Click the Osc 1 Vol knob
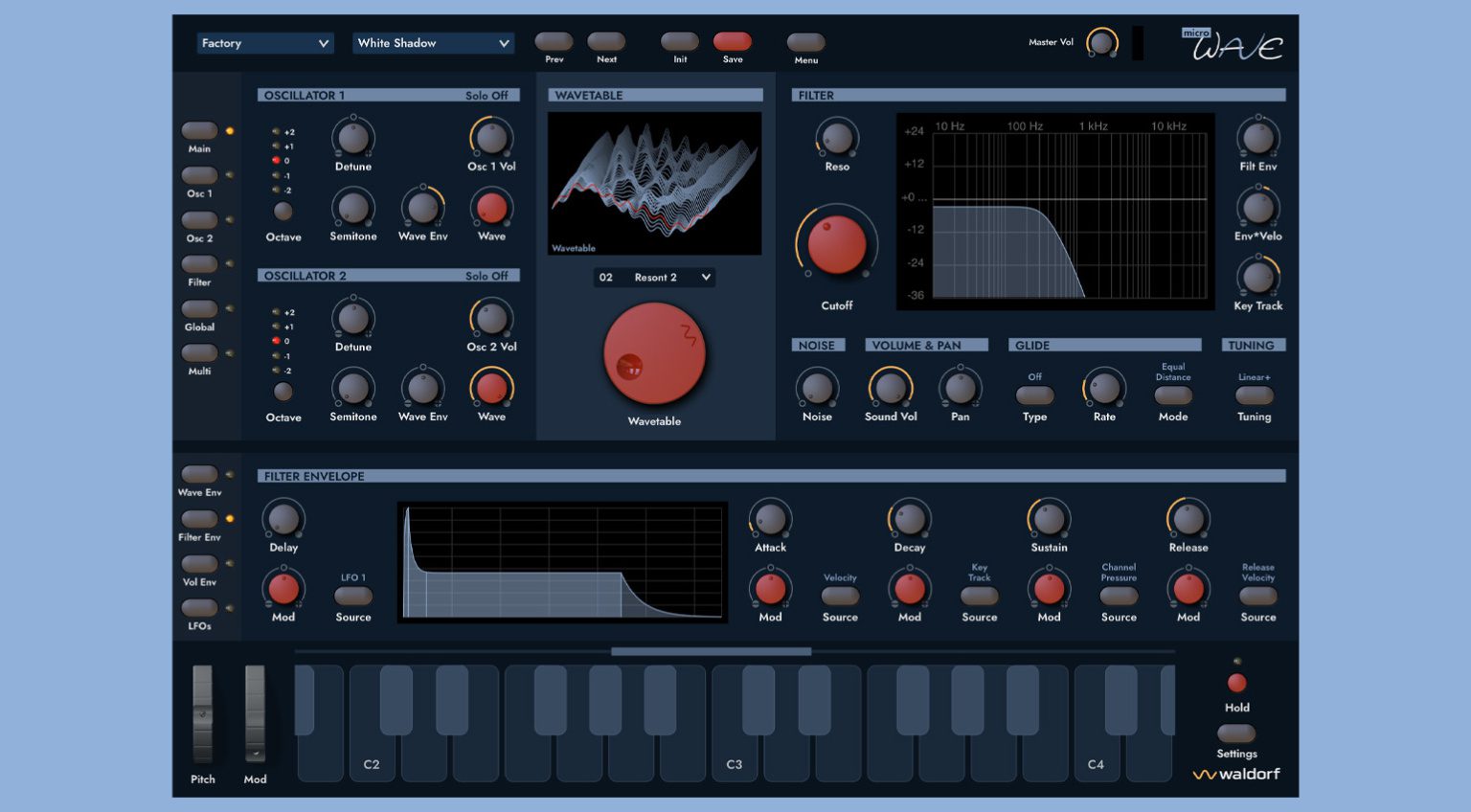Image resolution: width=1471 pixels, height=812 pixels. click(x=491, y=138)
